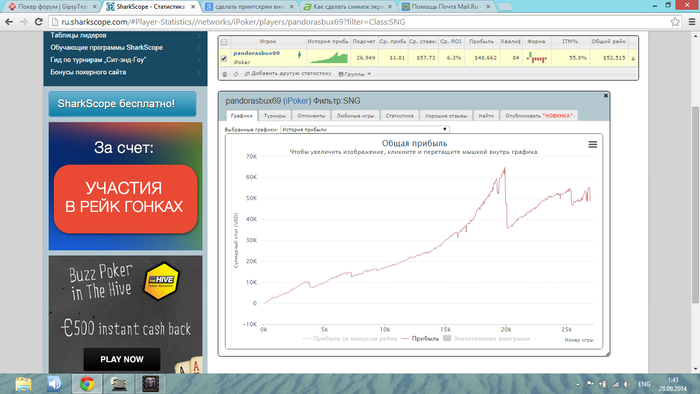
Task: Click the Форма mini chart in the row
Action: pos(536,58)
